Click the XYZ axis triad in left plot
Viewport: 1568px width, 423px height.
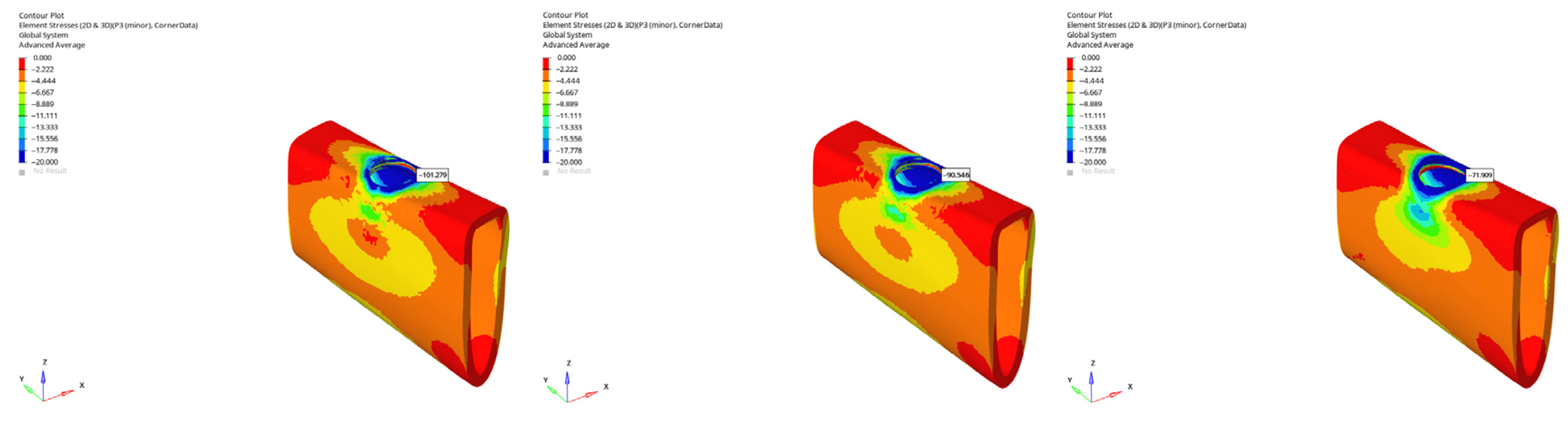51,382
